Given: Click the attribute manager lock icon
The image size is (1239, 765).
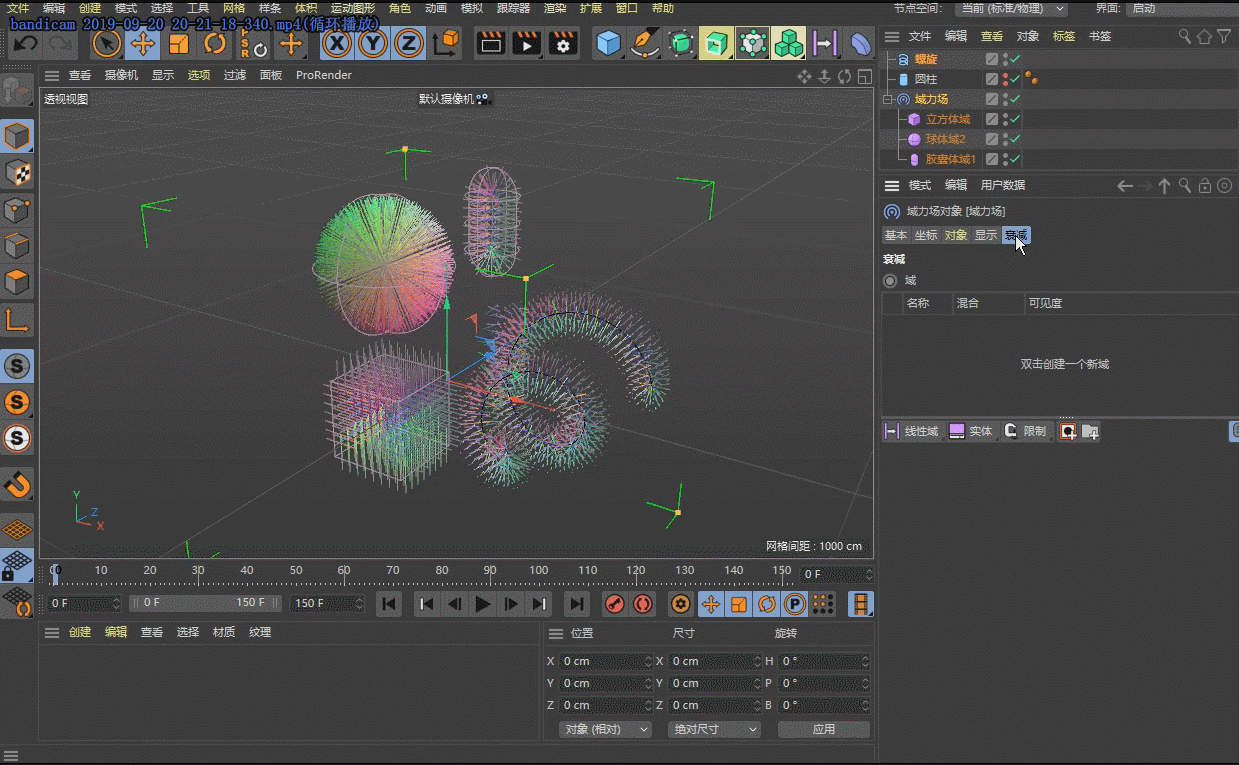Looking at the screenshot, I should [x=1205, y=185].
